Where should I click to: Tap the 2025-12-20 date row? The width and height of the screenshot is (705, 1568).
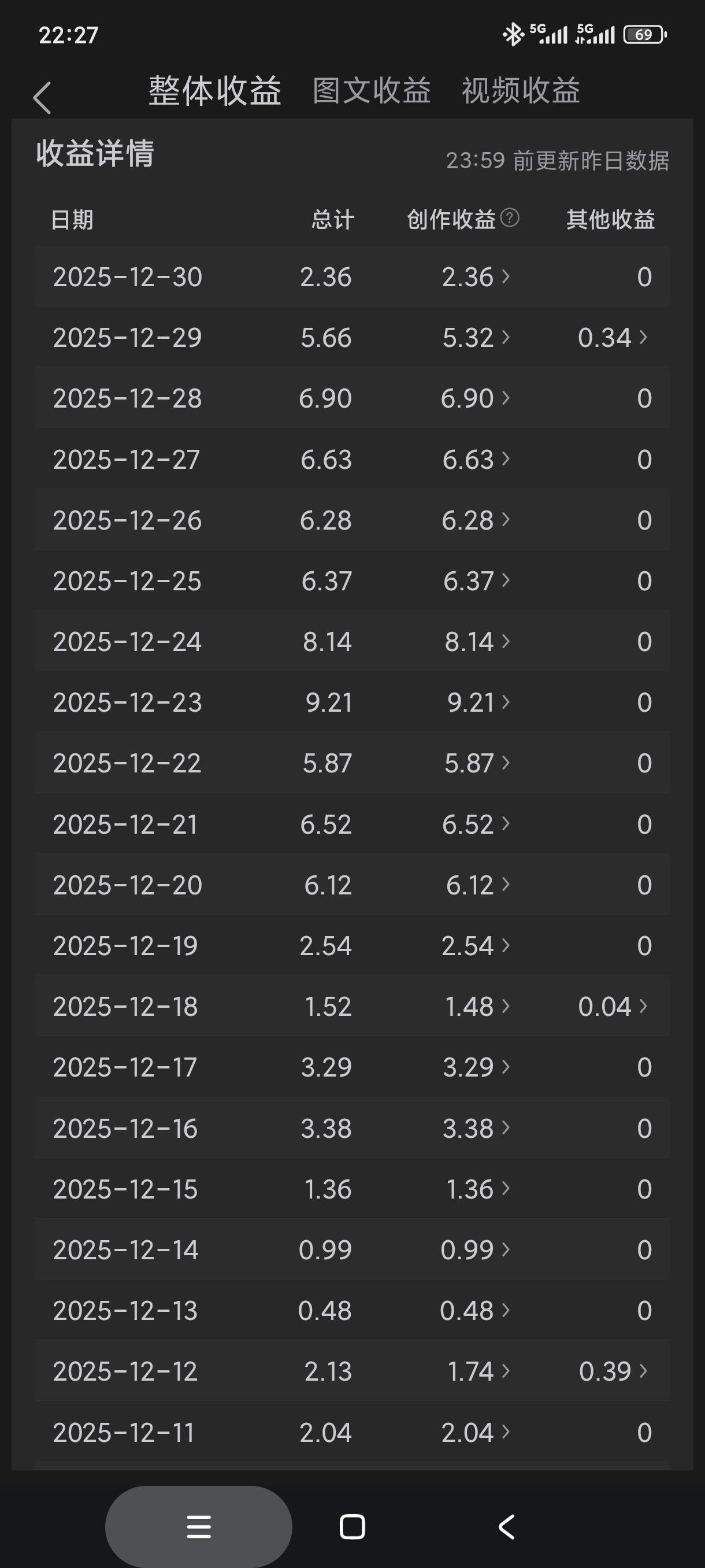tap(127, 885)
